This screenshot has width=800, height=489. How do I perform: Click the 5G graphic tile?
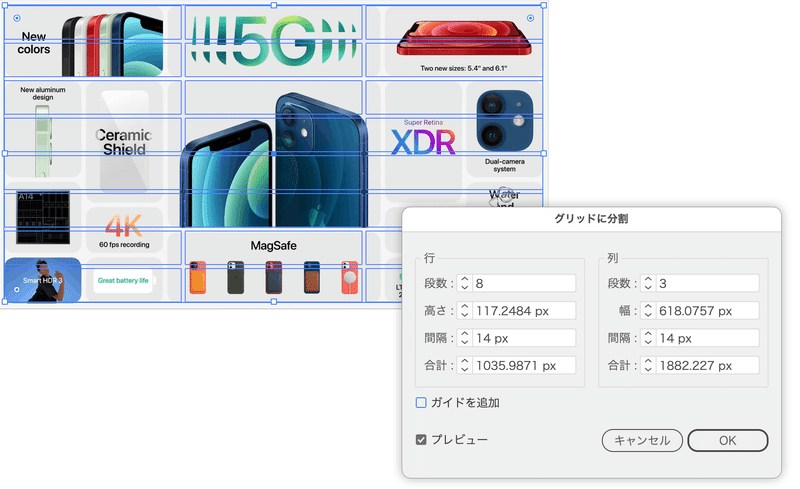coord(273,40)
